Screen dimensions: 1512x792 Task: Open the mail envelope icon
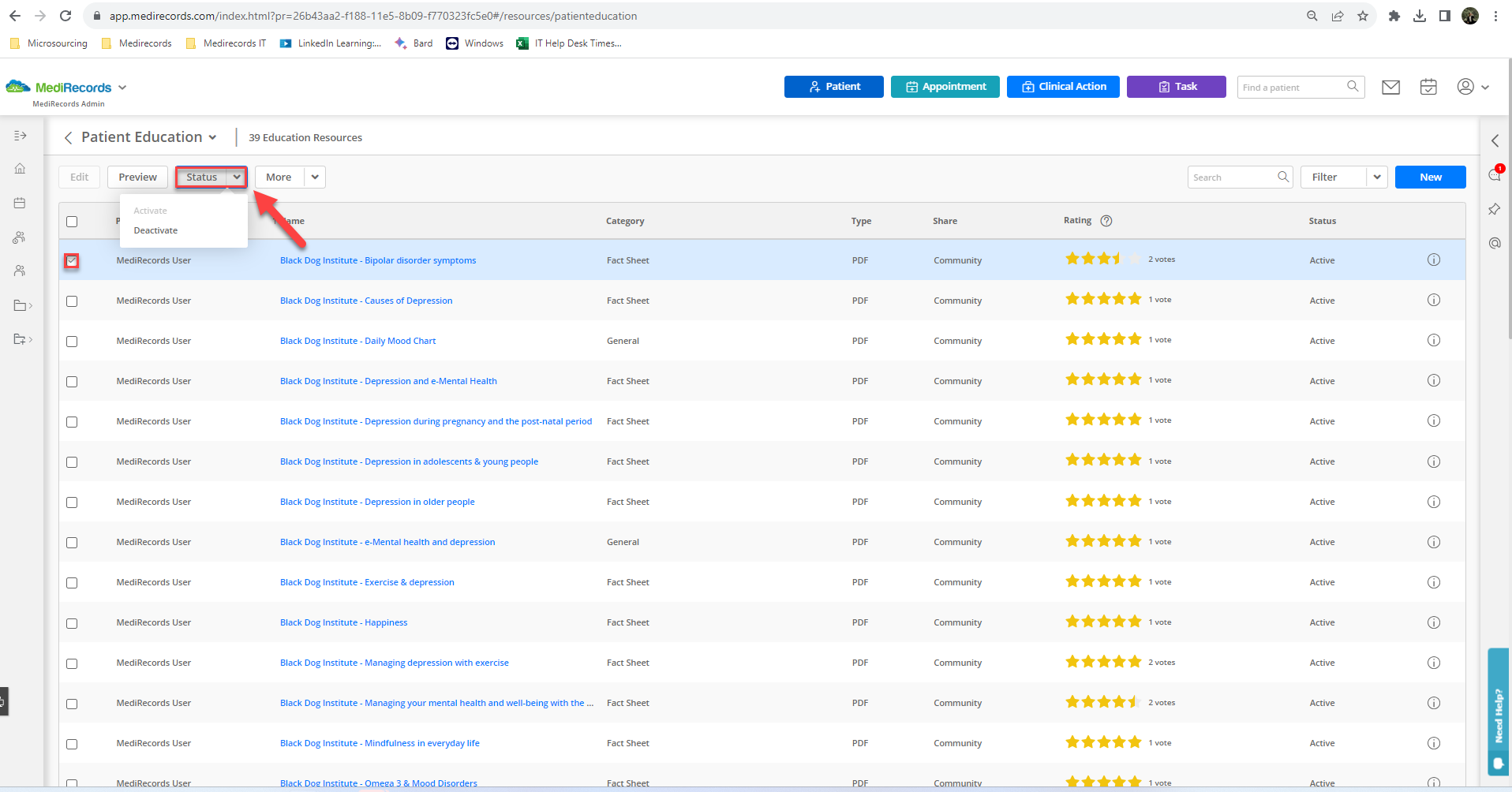pos(1390,87)
